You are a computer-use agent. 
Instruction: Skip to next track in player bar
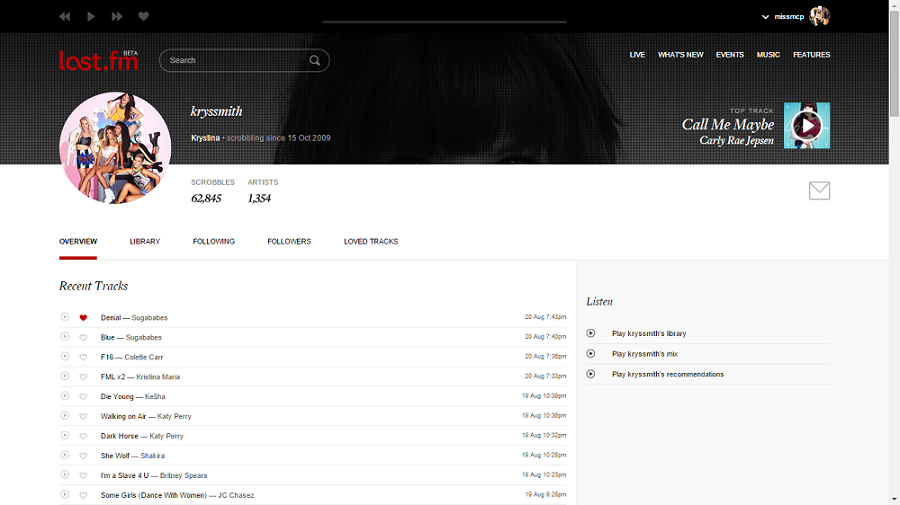117,17
